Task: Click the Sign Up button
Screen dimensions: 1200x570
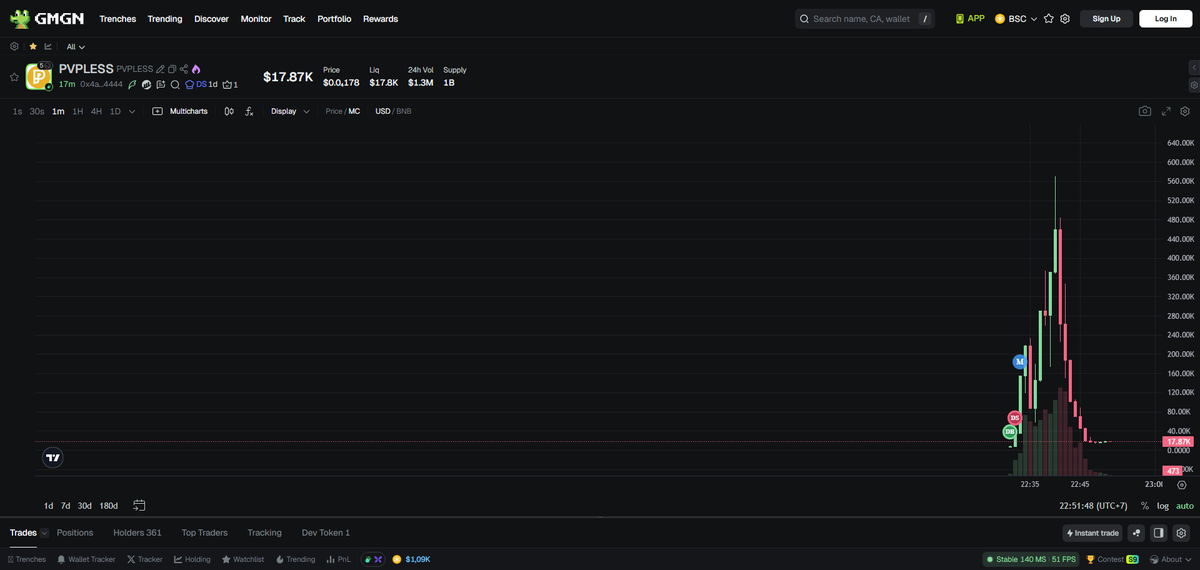Action: pyautogui.click(x=1106, y=19)
